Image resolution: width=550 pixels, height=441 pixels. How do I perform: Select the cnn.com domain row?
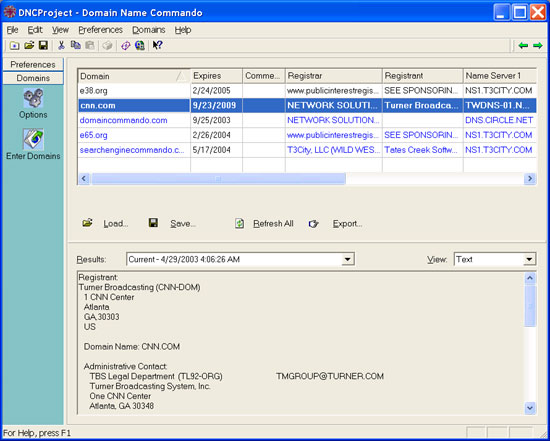coord(307,106)
